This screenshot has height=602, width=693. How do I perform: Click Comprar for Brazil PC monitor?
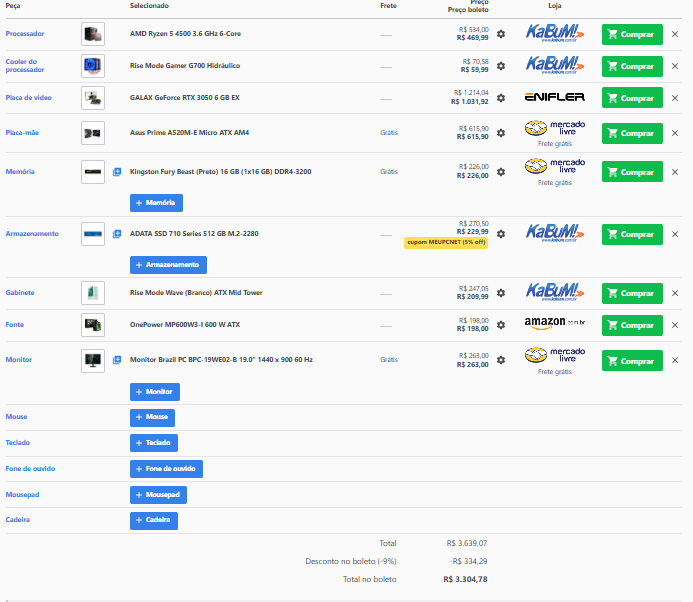632,361
